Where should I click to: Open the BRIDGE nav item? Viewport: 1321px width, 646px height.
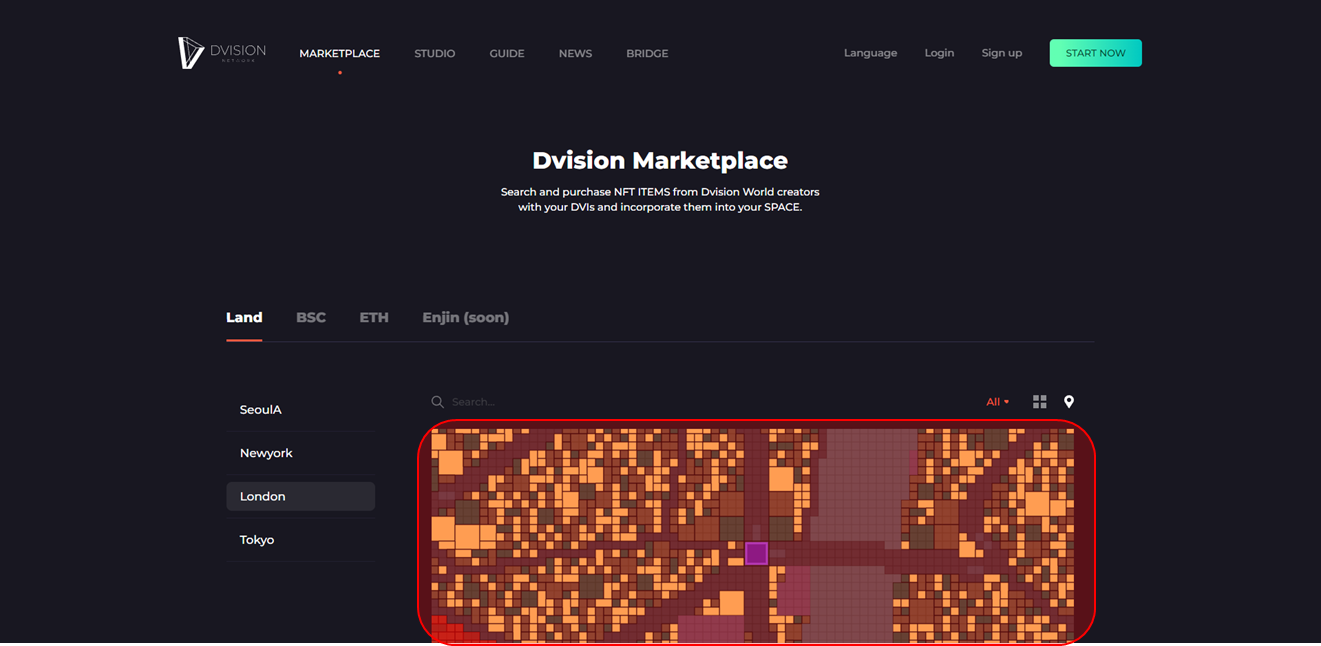click(x=647, y=54)
